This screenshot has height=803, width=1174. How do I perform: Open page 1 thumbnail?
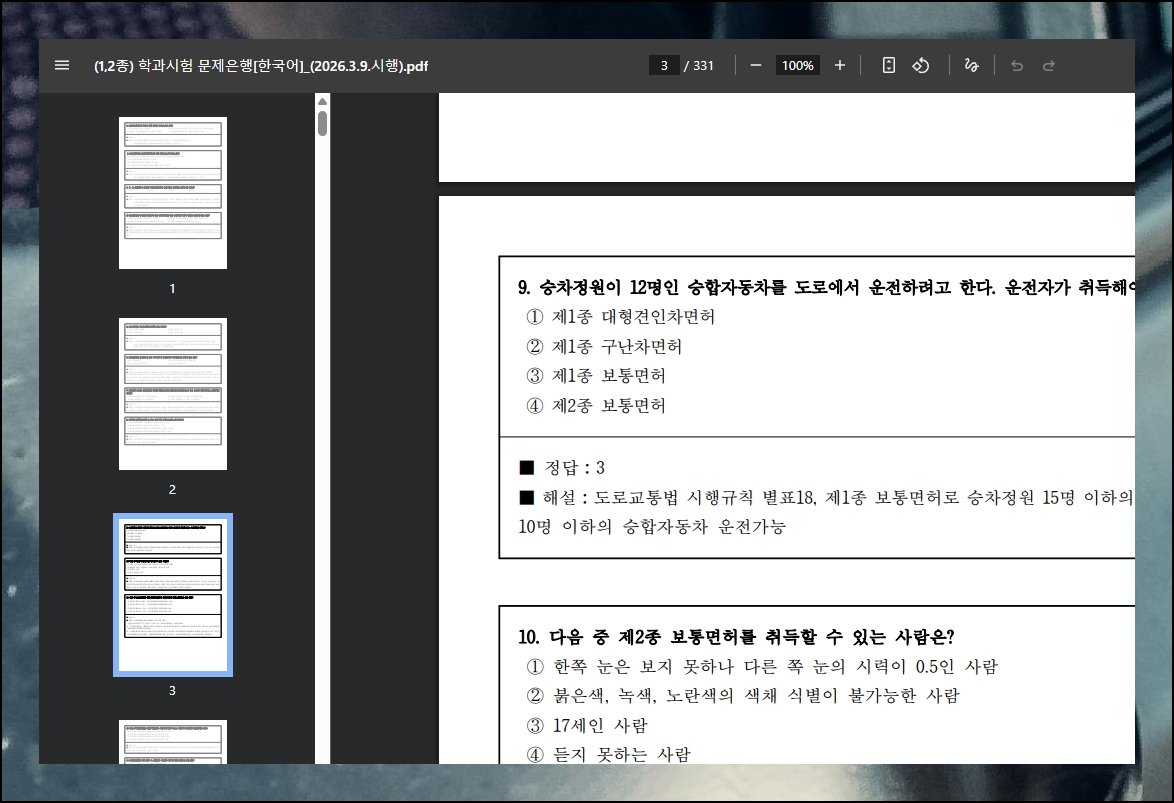click(173, 193)
